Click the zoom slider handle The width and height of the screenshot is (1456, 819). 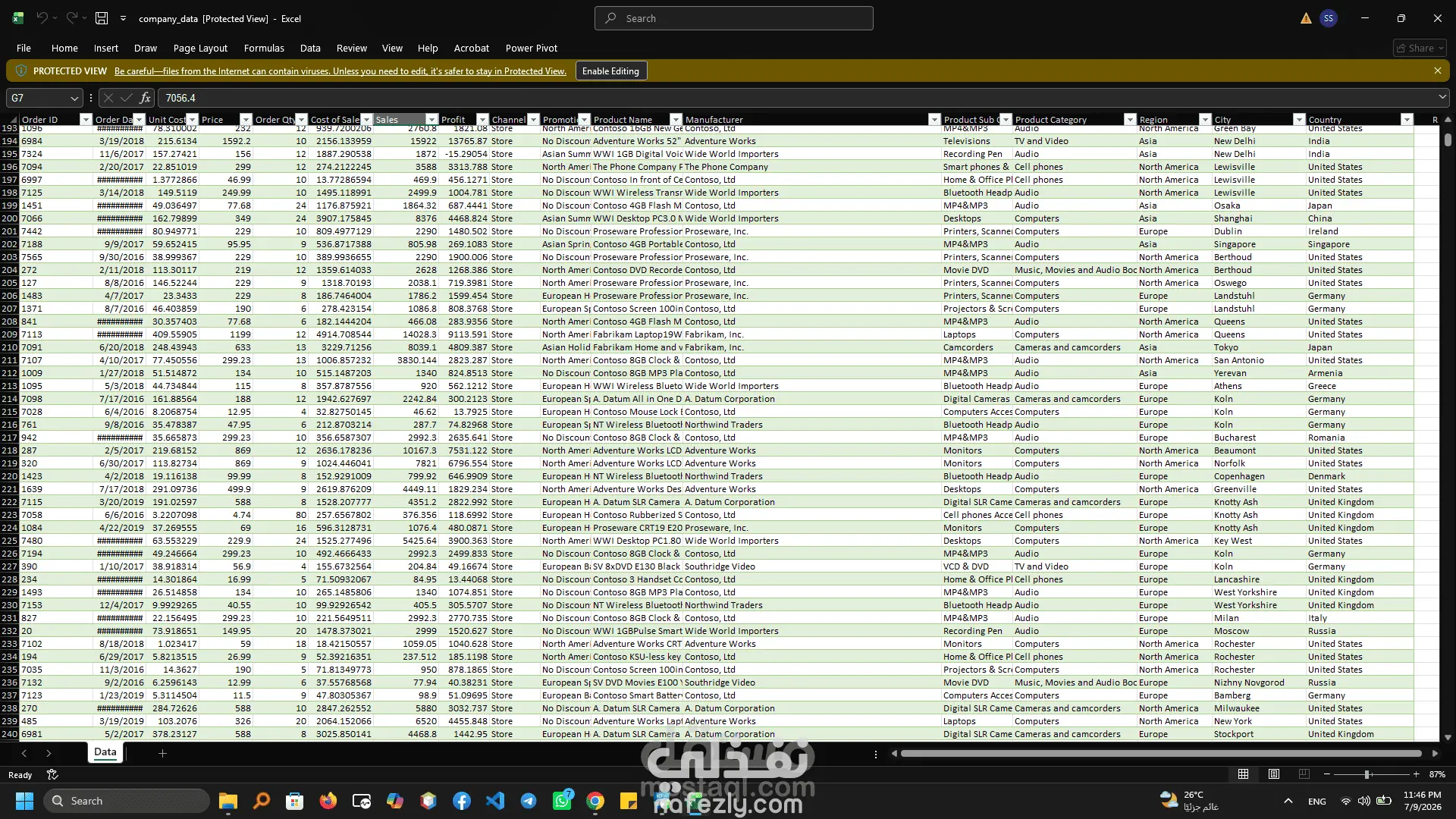click(1367, 774)
